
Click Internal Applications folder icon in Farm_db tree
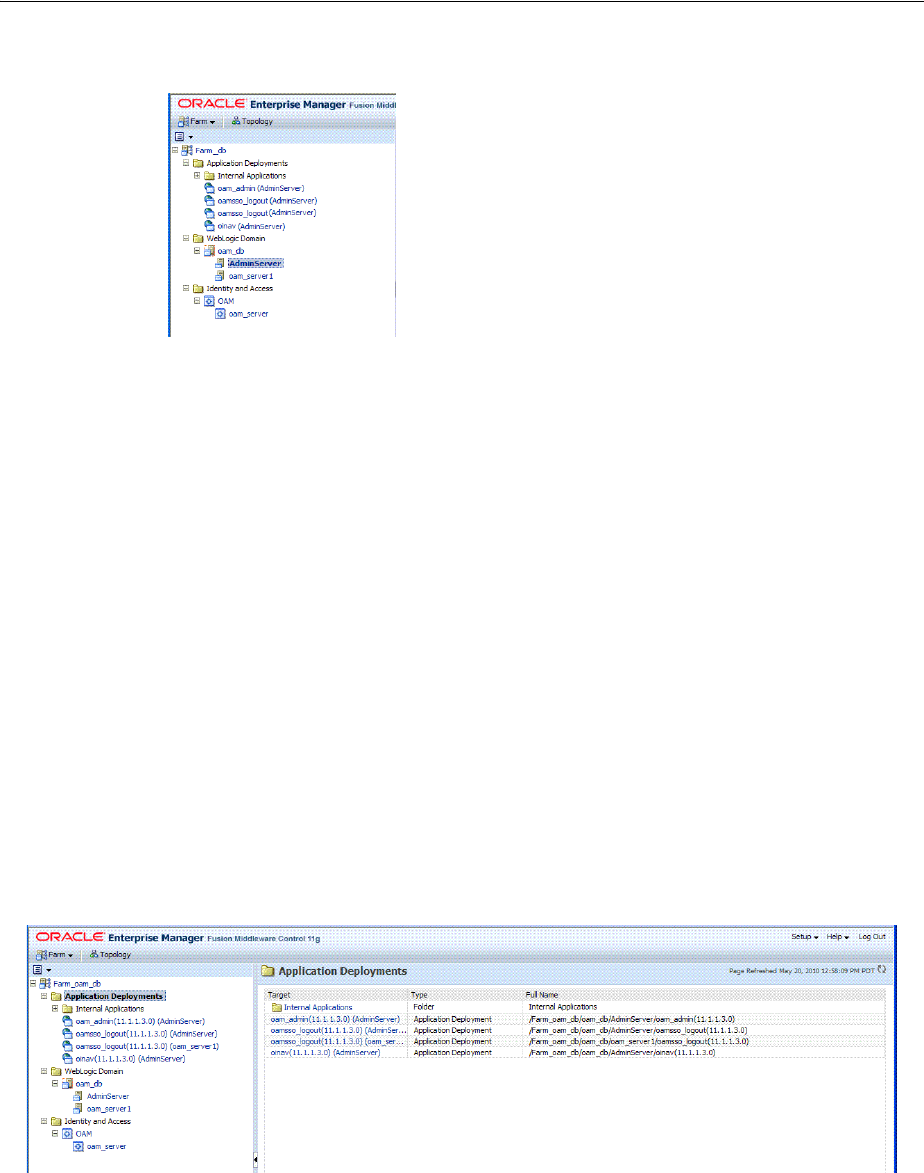(x=209, y=176)
